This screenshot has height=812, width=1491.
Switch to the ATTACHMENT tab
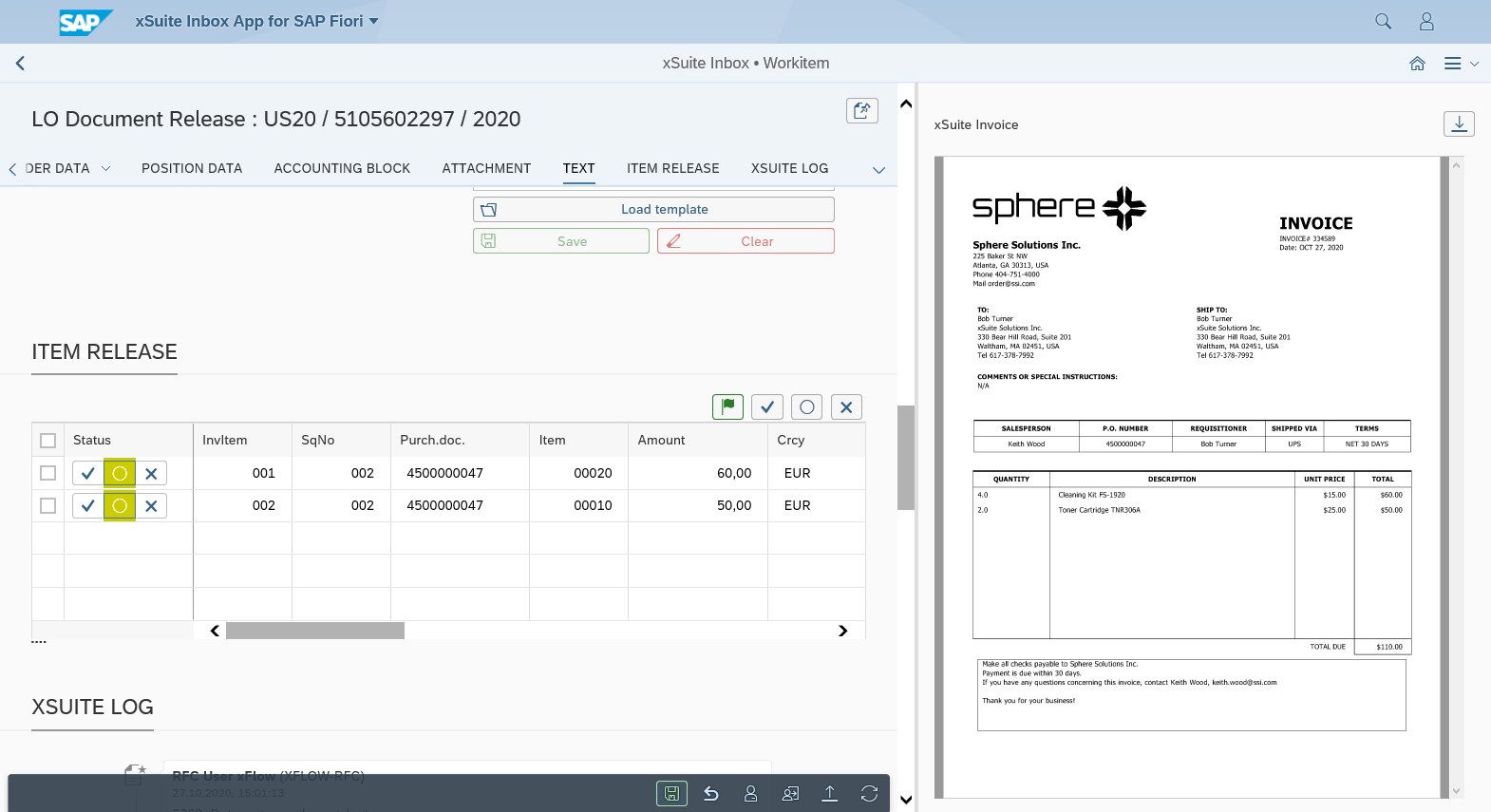[x=486, y=168]
